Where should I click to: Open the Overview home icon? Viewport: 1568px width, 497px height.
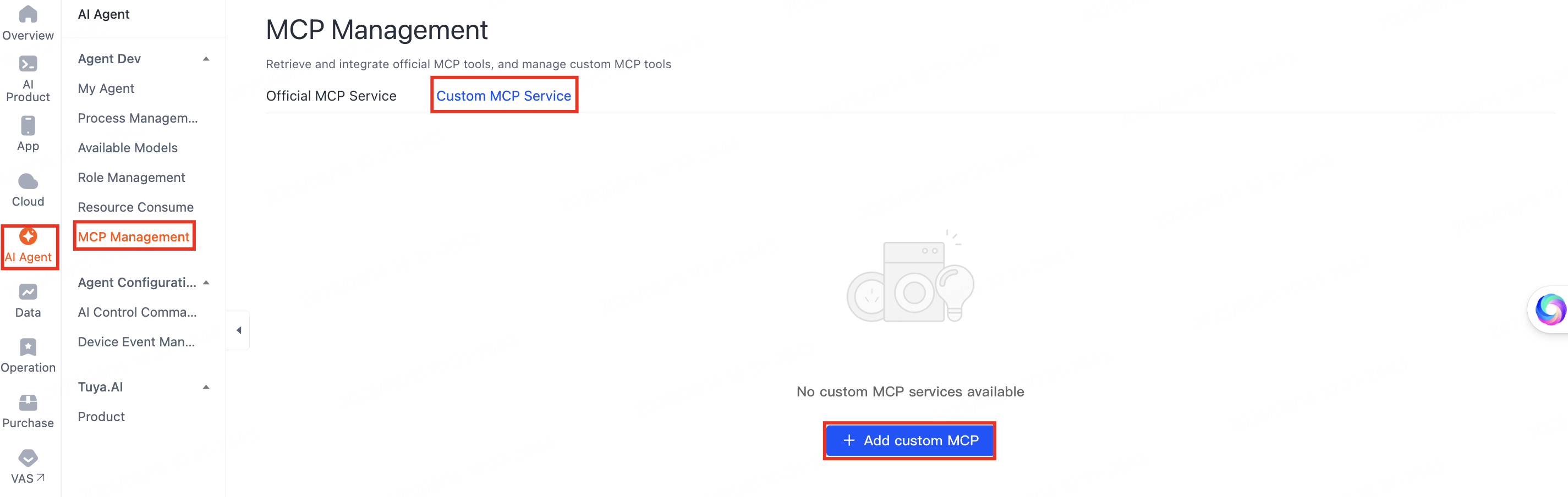(x=28, y=14)
